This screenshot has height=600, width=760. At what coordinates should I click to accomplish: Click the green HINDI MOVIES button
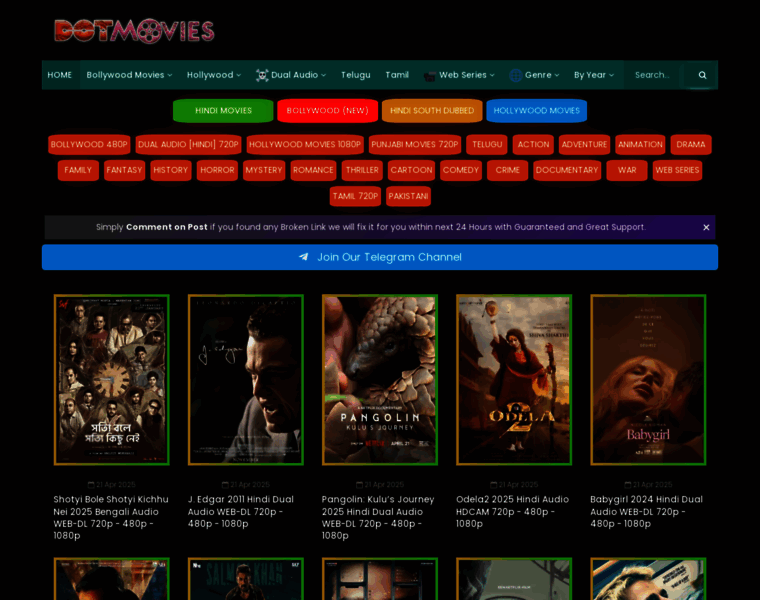point(223,111)
